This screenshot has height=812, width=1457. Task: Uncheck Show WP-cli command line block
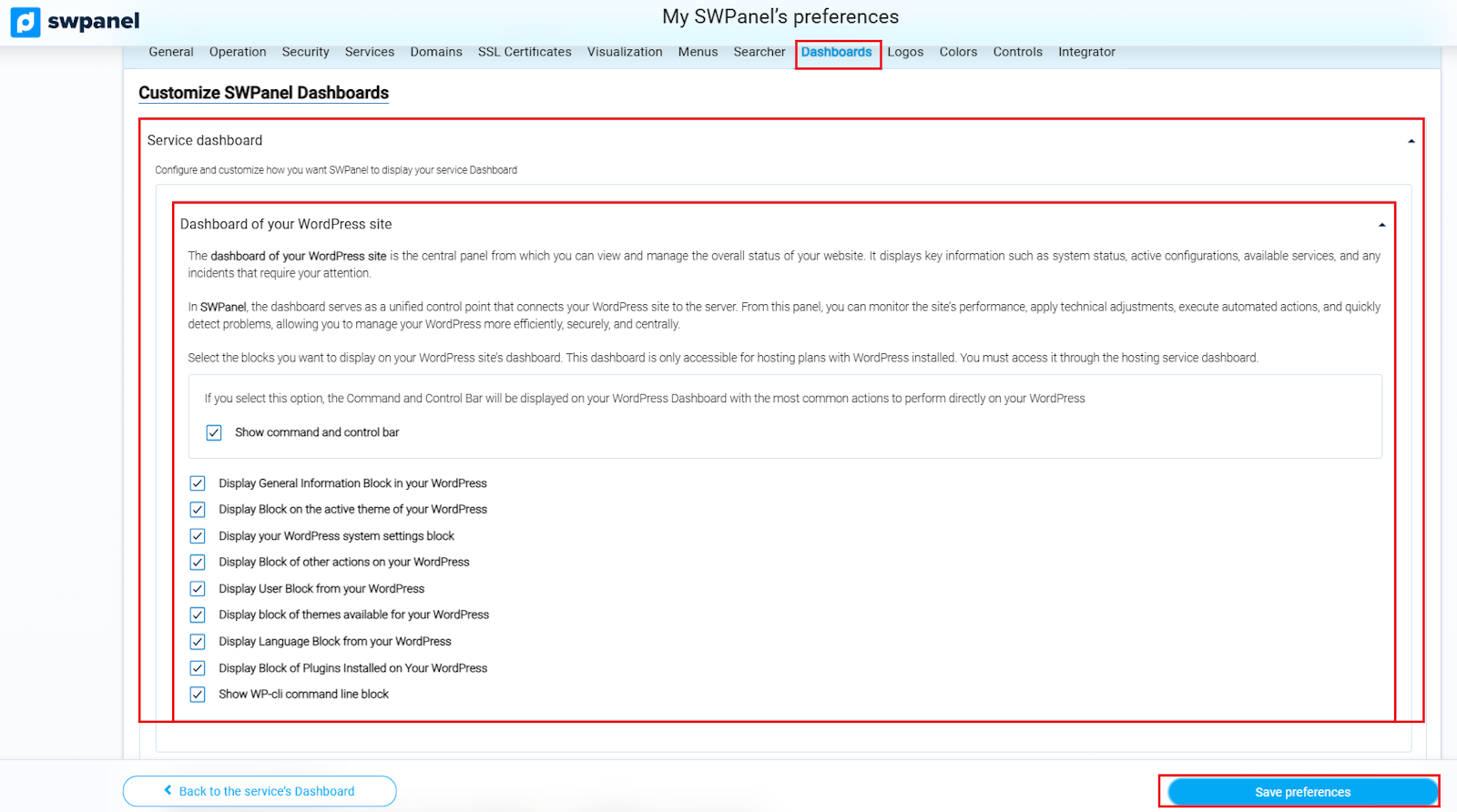click(198, 695)
